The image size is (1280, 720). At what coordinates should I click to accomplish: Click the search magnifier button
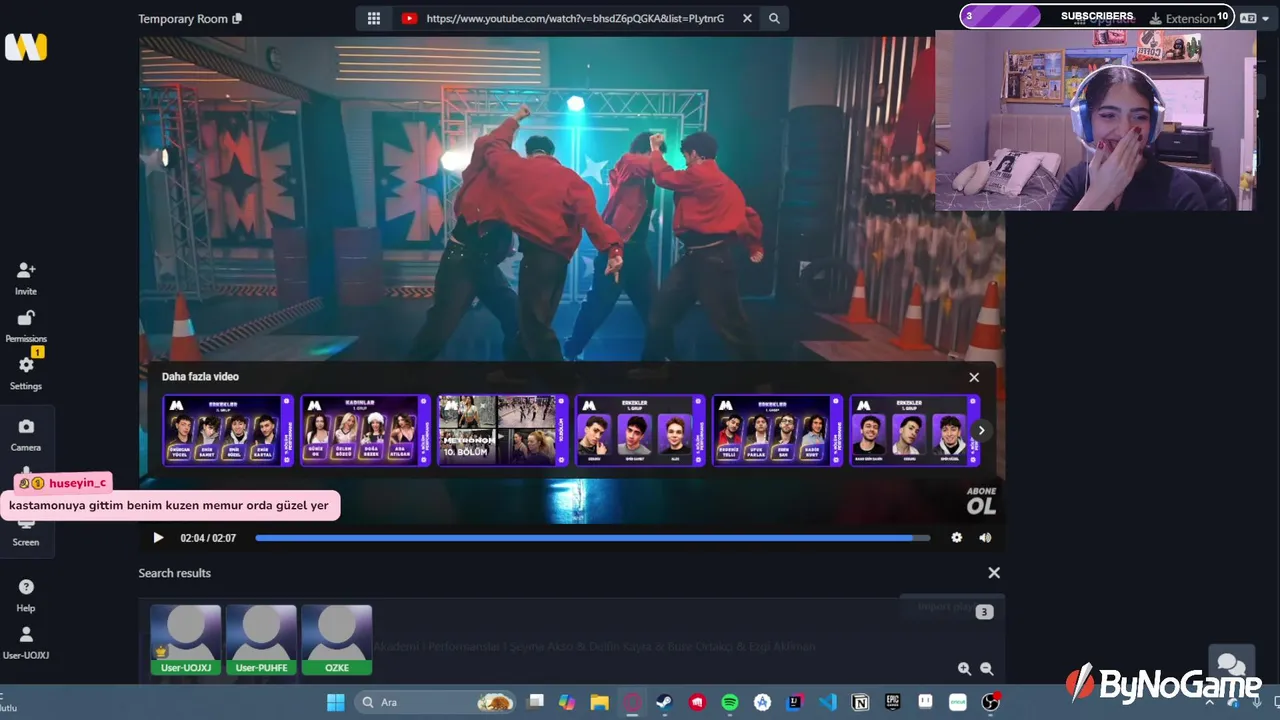(774, 18)
